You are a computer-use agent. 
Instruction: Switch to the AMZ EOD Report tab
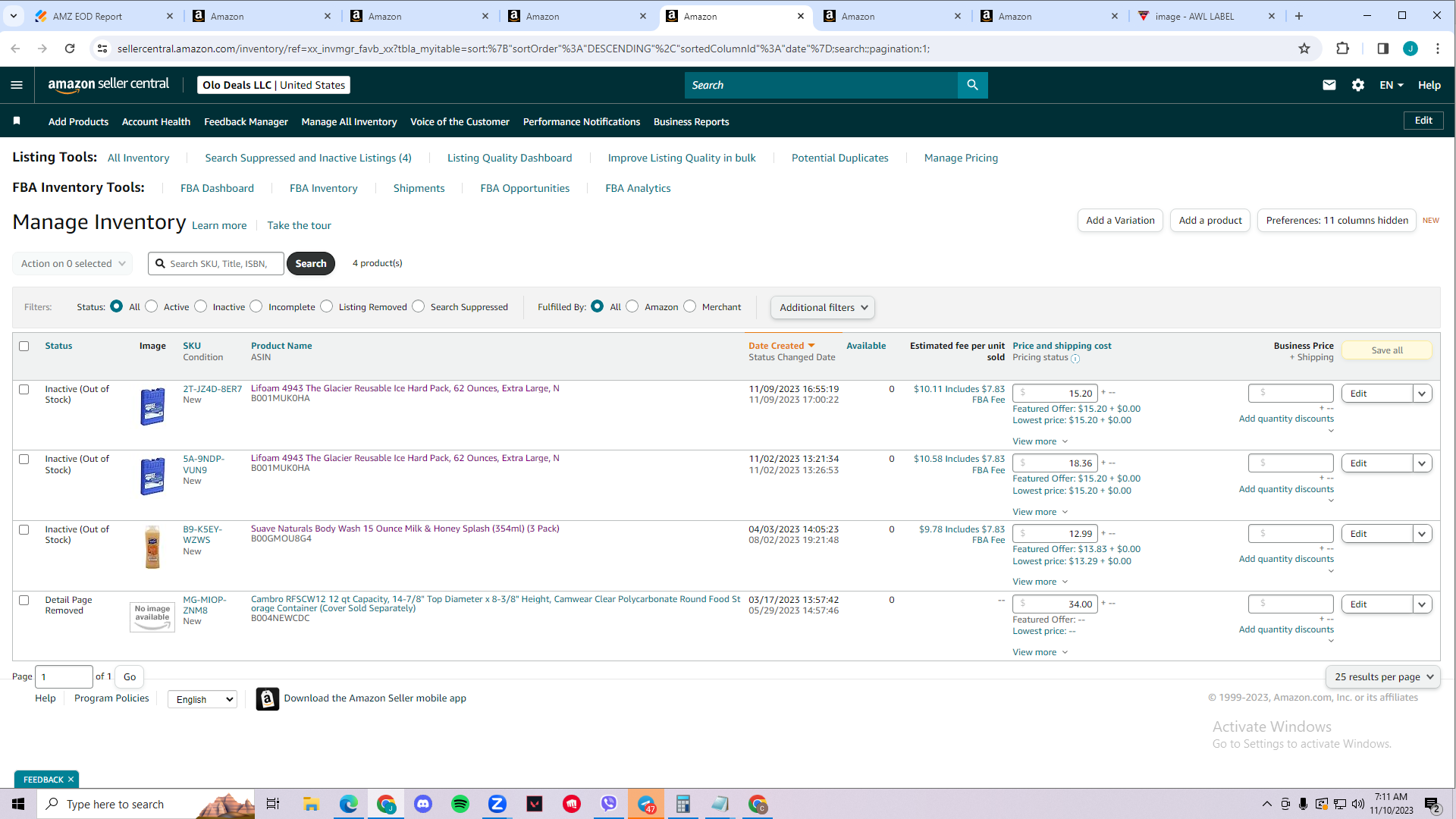tap(103, 16)
